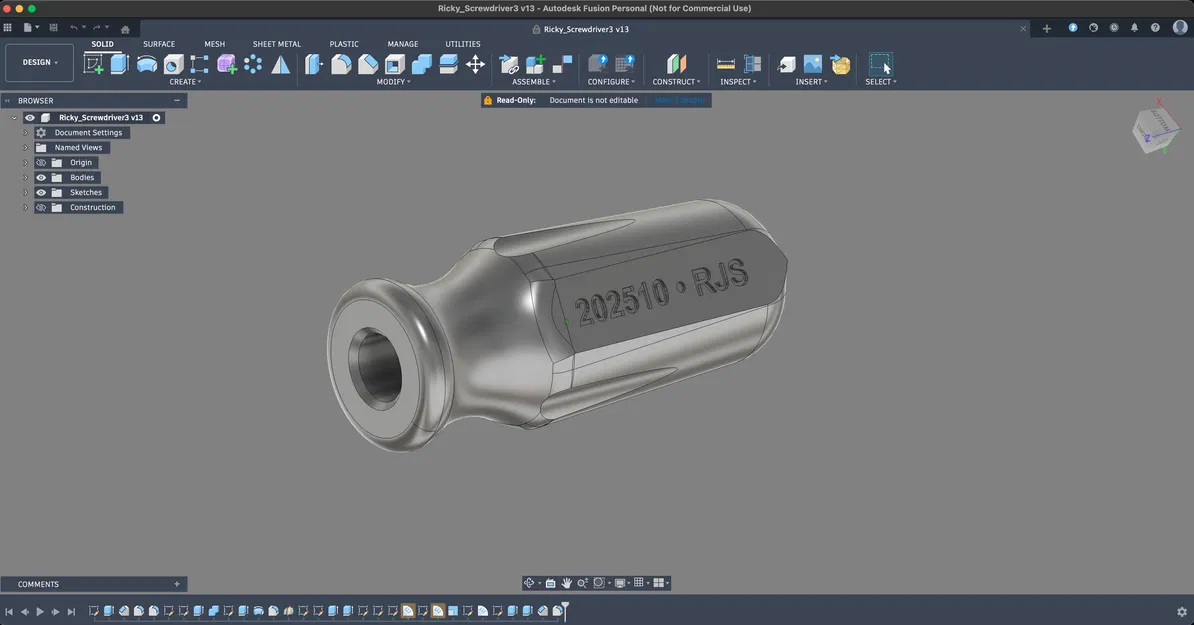Click the ViewCube in the corner
Image resolution: width=1194 pixels, height=625 pixels.
coord(1154,128)
